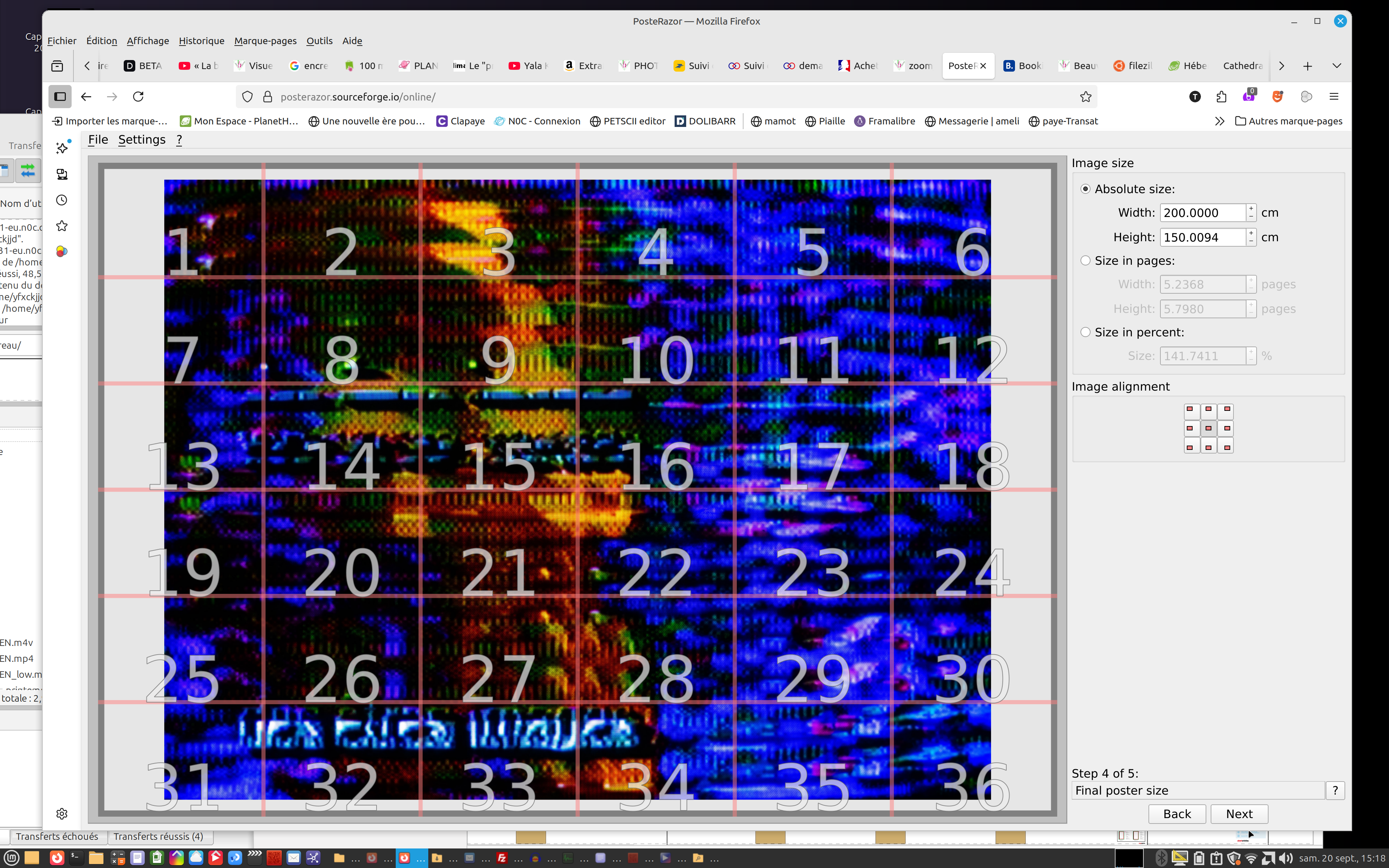Open the Firefox sidebar history clock icon
Viewport: 1389px width, 868px height.
click(62, 200)
